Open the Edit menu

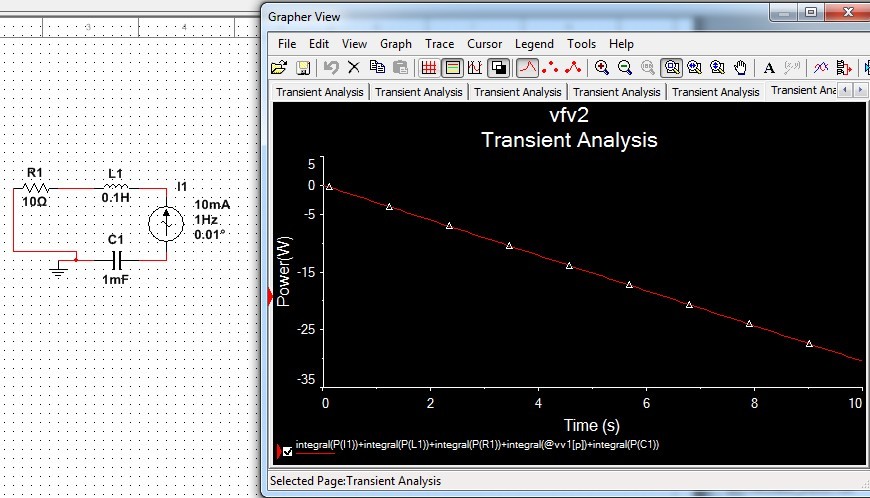[319, 44]
